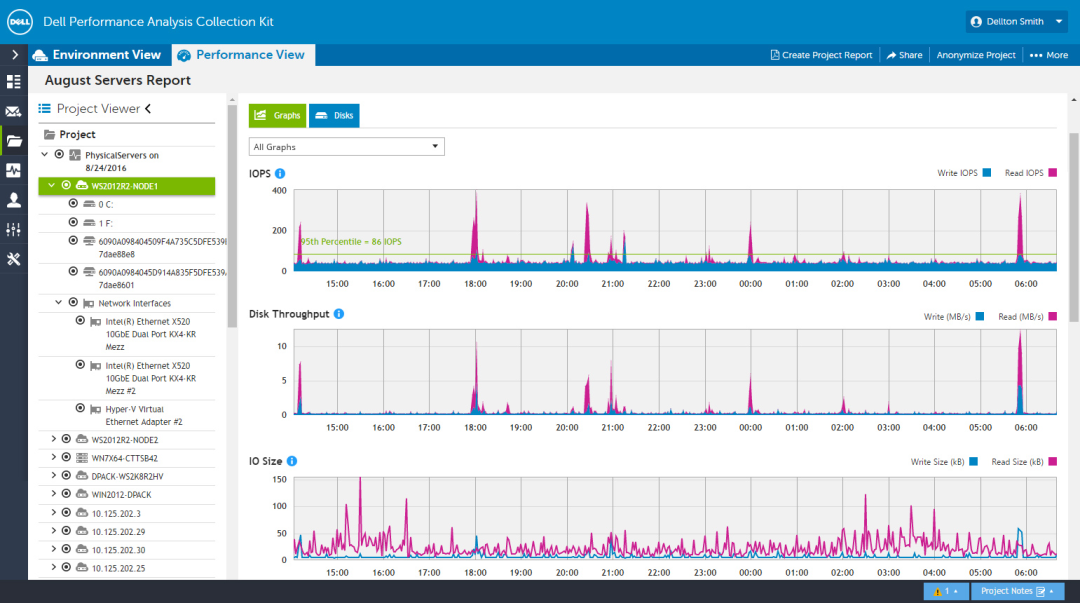Click the WN7X64-CTTSB42 machine icon
This screenshot has height=603, width=1080.
coord(82,458)
